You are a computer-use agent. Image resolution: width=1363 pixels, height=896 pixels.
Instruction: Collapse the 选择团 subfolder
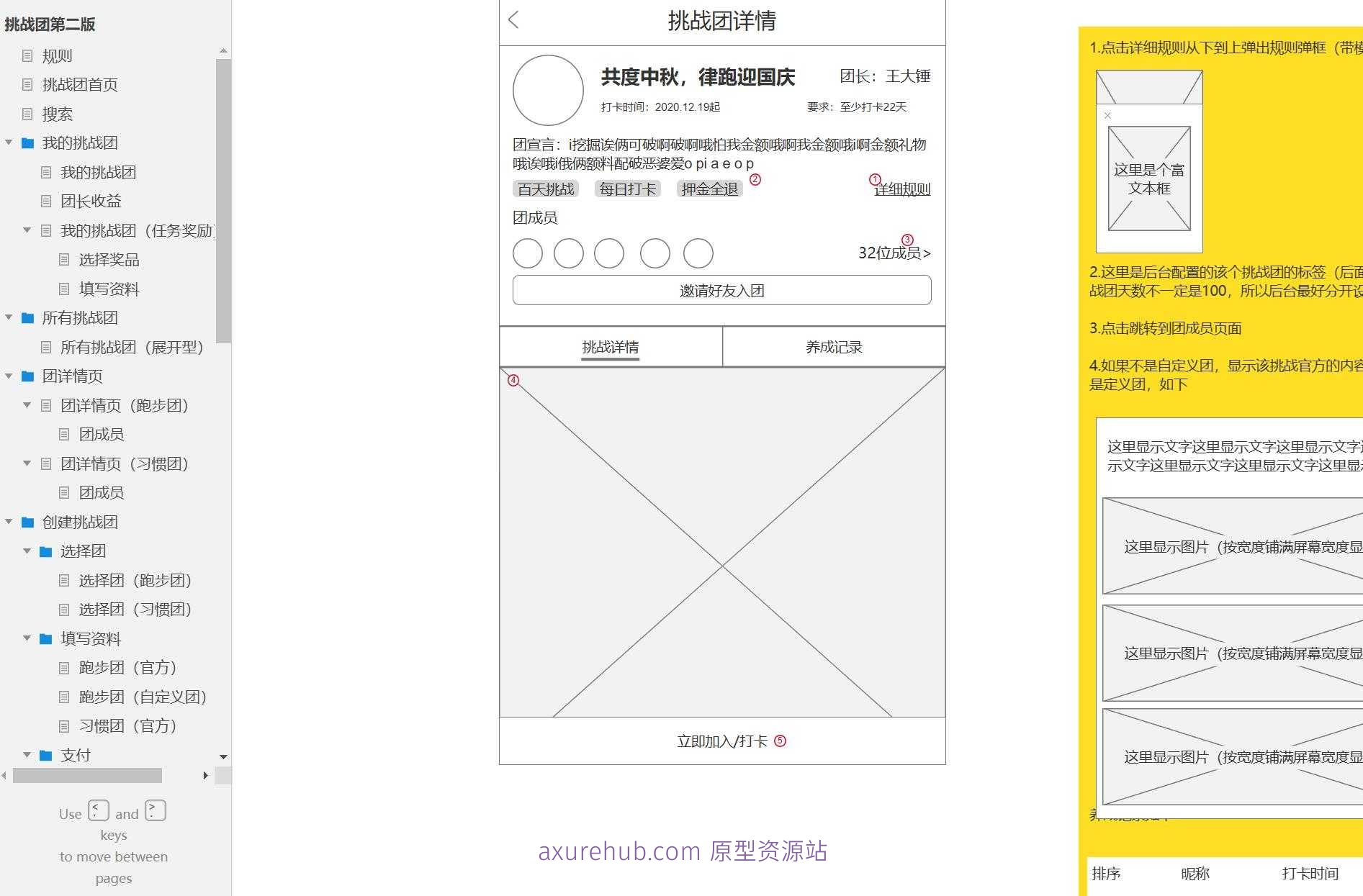click(27, 551)
